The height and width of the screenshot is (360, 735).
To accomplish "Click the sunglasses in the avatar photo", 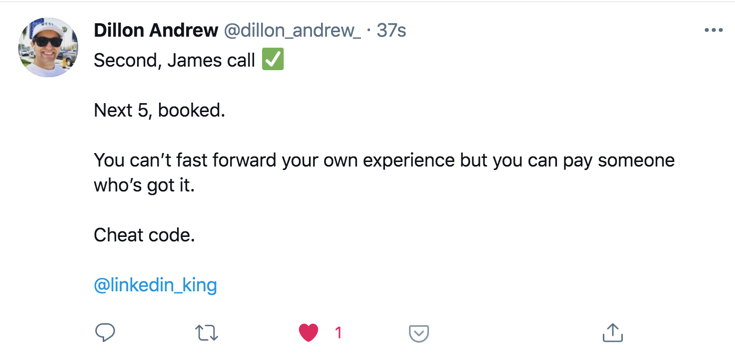I will click(x=48, y=42).
